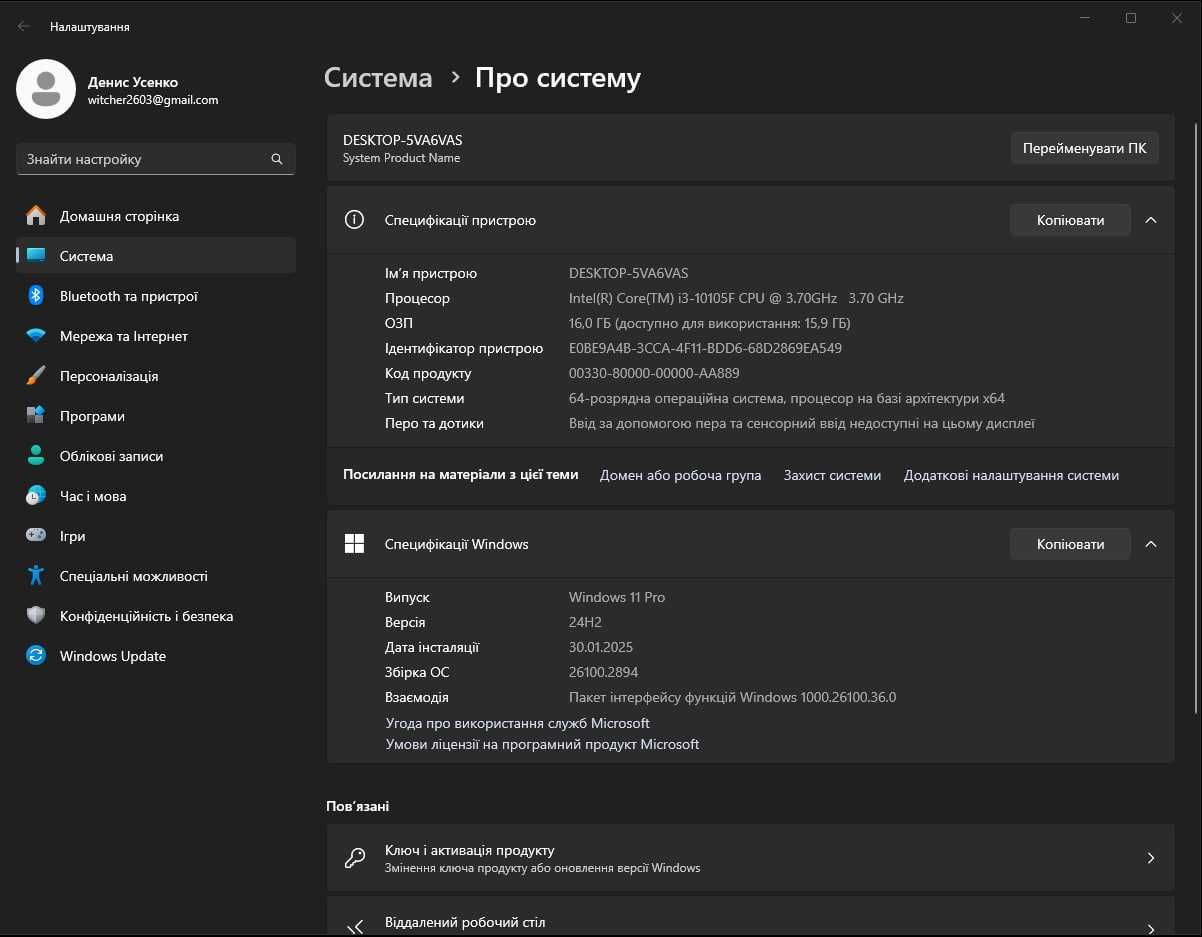The height and width of the screenshot is (937, 1202).
Task: Open the Захист системи link
Action: click(832, 475)
